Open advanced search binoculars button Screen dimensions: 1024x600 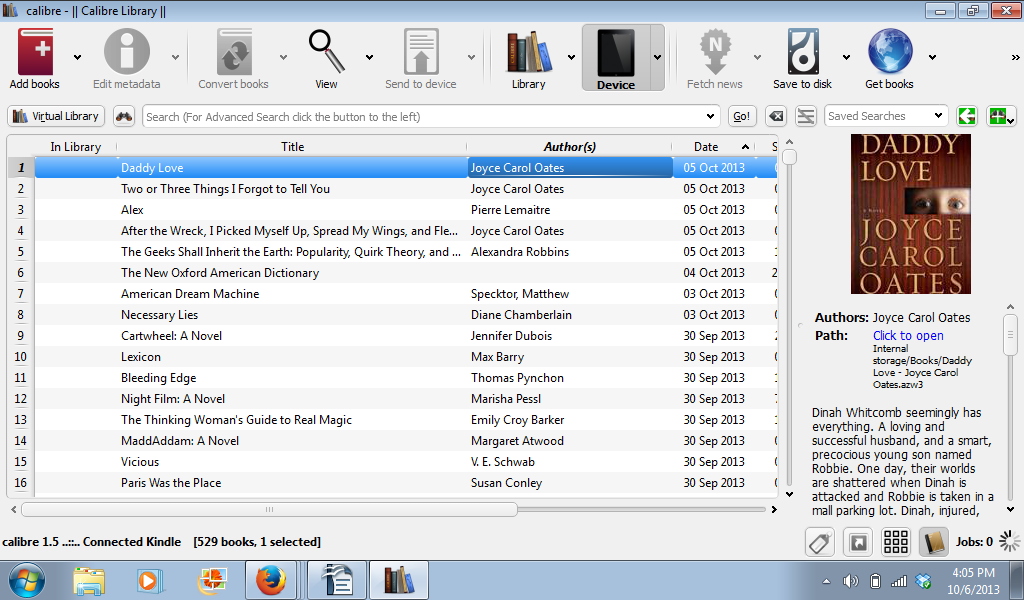(x=123, y=116)
